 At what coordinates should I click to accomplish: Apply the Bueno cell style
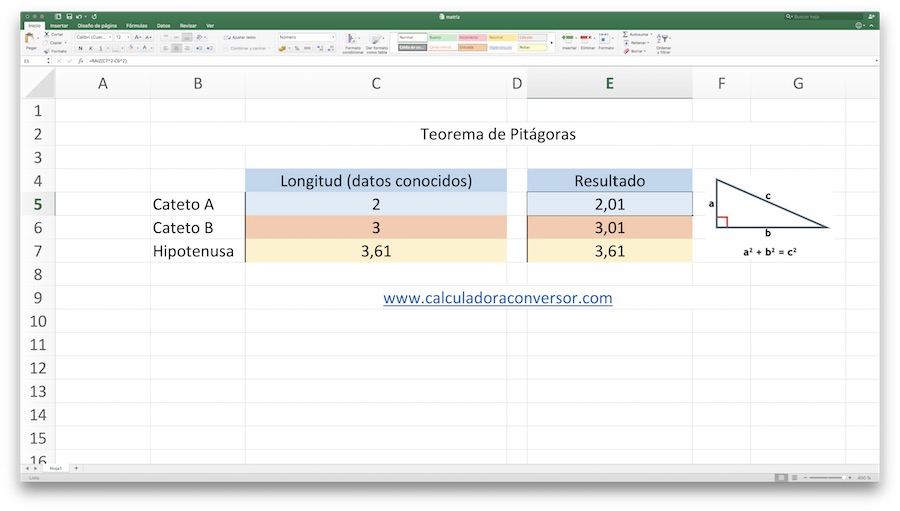tap(443, 37)
